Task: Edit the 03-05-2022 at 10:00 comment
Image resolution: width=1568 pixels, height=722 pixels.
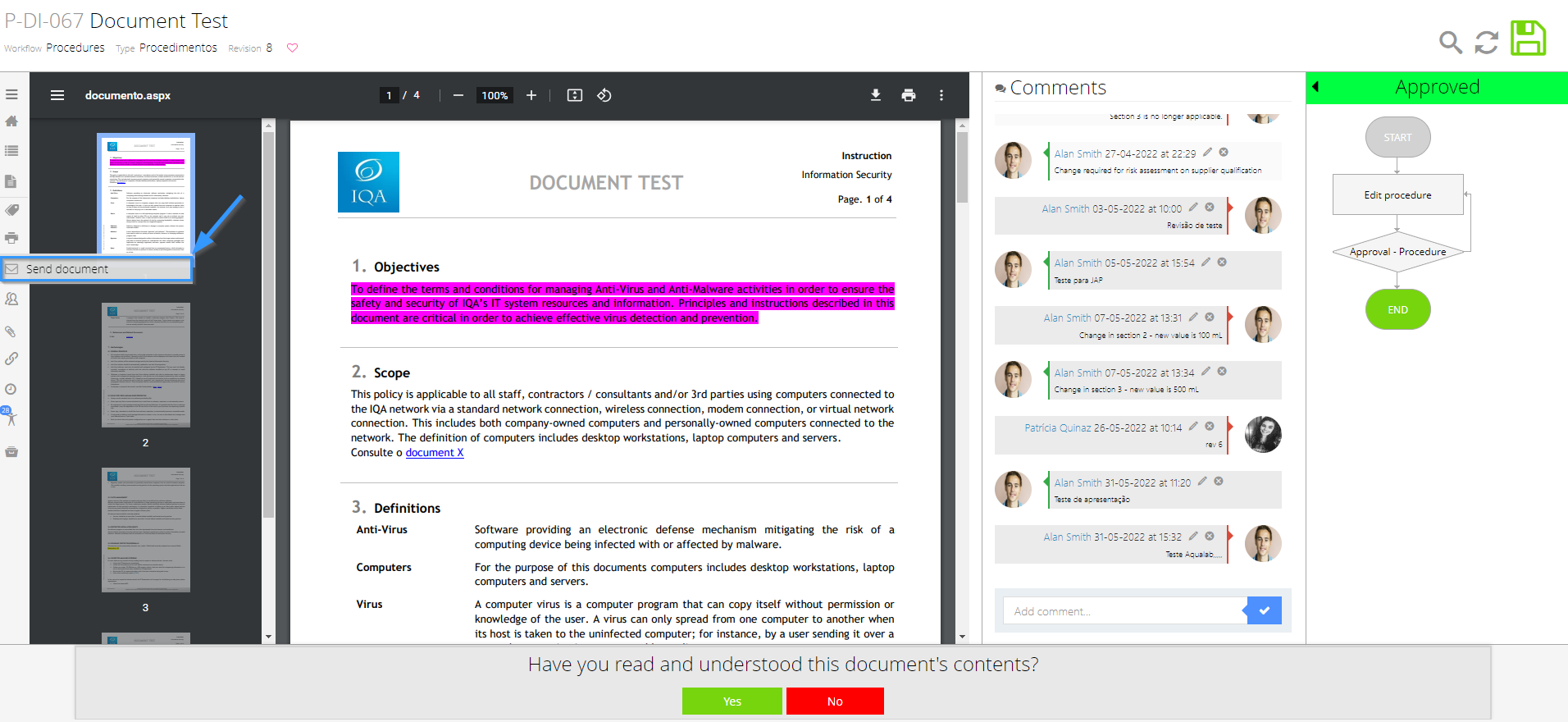Action: [x=1193, y=208]
